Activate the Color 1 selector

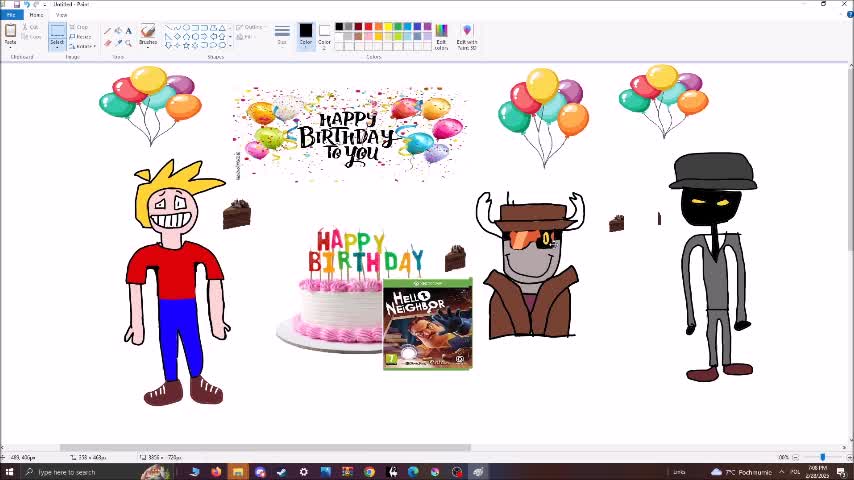pos(305,34)
